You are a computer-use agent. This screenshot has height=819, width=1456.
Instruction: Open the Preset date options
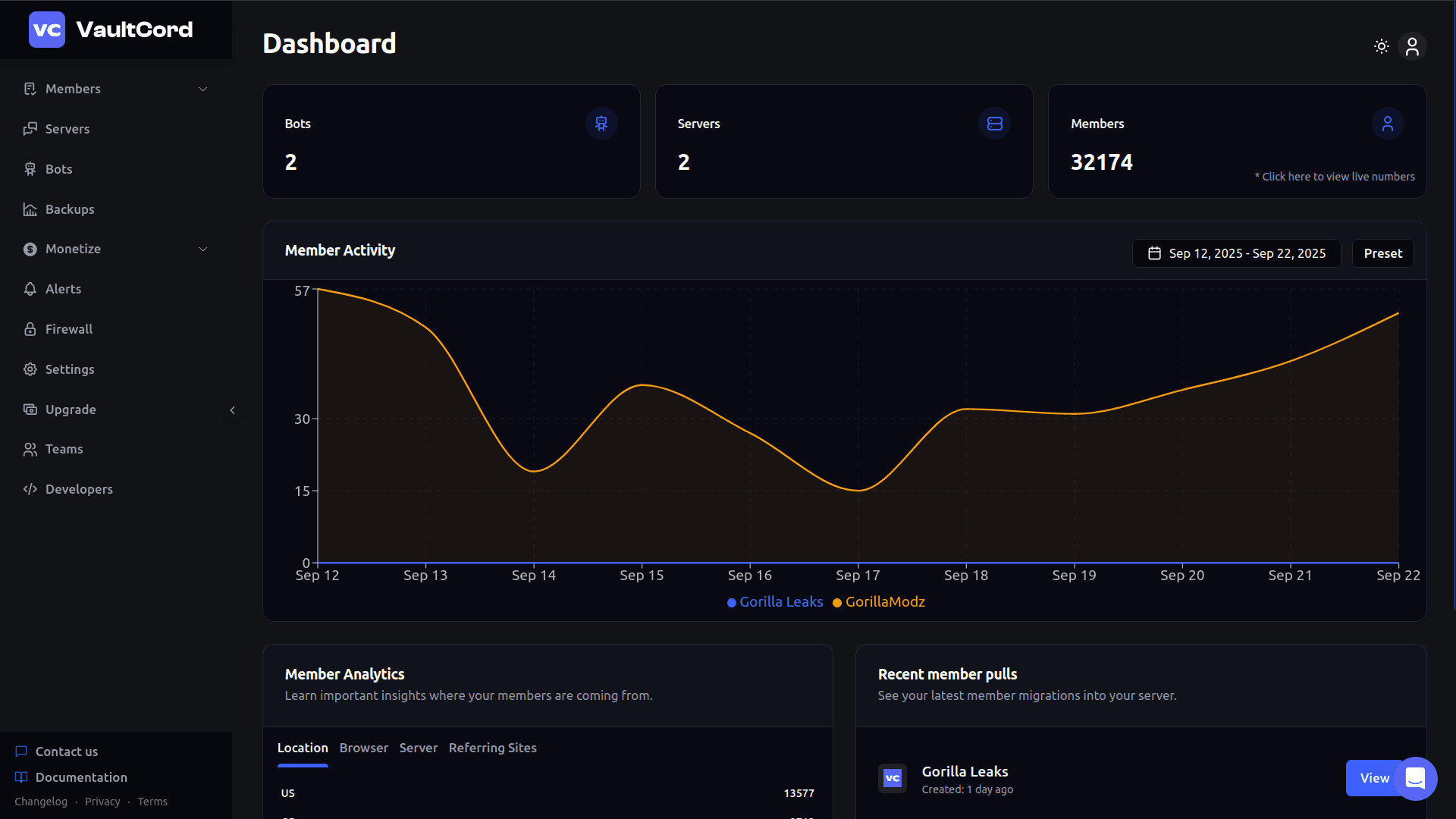[1383, 253]
